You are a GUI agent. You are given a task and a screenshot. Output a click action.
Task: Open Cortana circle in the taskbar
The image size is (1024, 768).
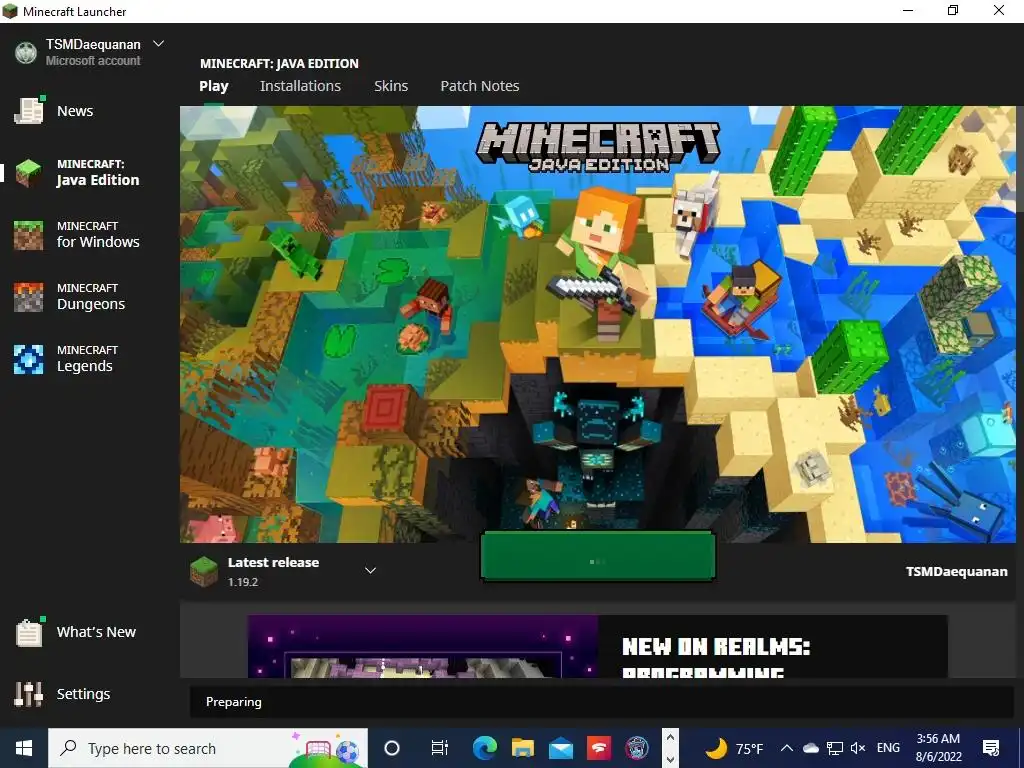(x=392, y=748)
